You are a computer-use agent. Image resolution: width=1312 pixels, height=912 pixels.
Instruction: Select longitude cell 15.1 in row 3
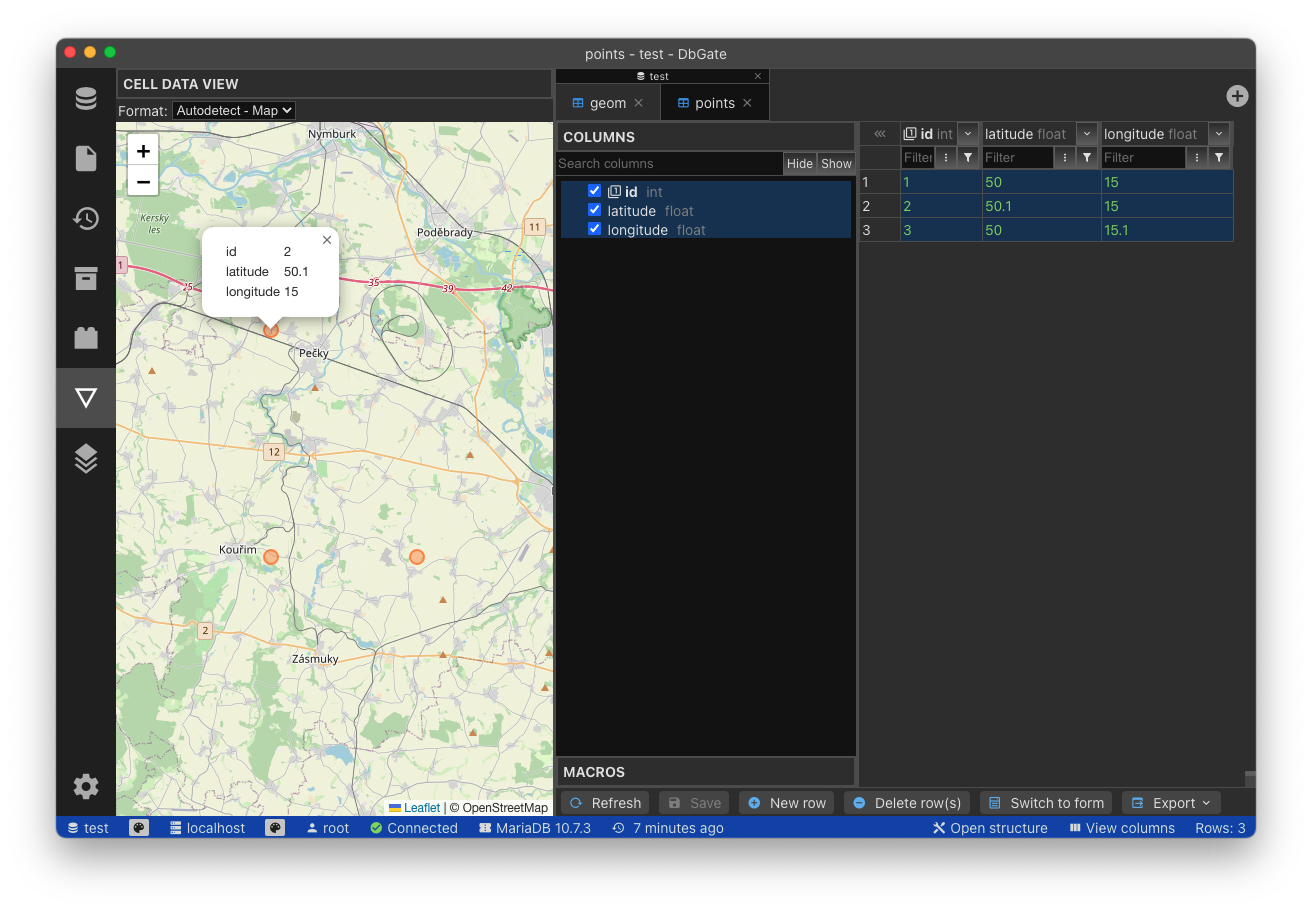pos(1167,230)
